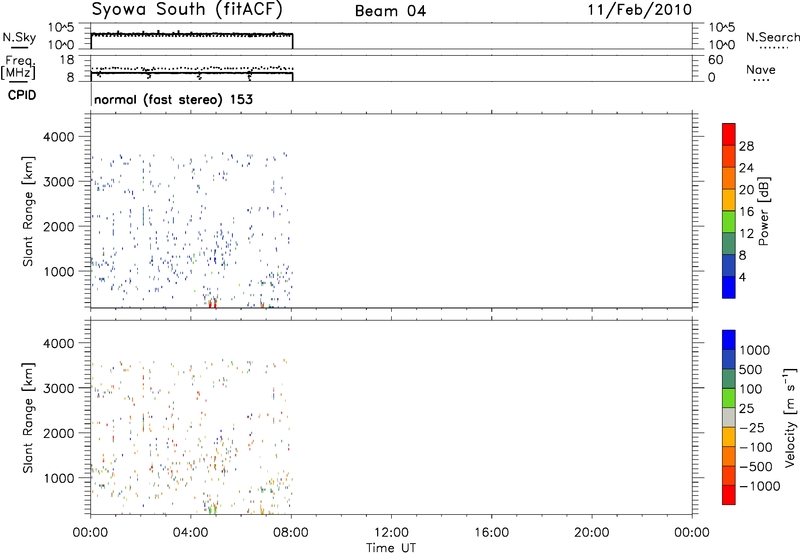Click the date 11/Feb/2010
This screenshot has height=554, width=800.
click(x=640, y=10)
